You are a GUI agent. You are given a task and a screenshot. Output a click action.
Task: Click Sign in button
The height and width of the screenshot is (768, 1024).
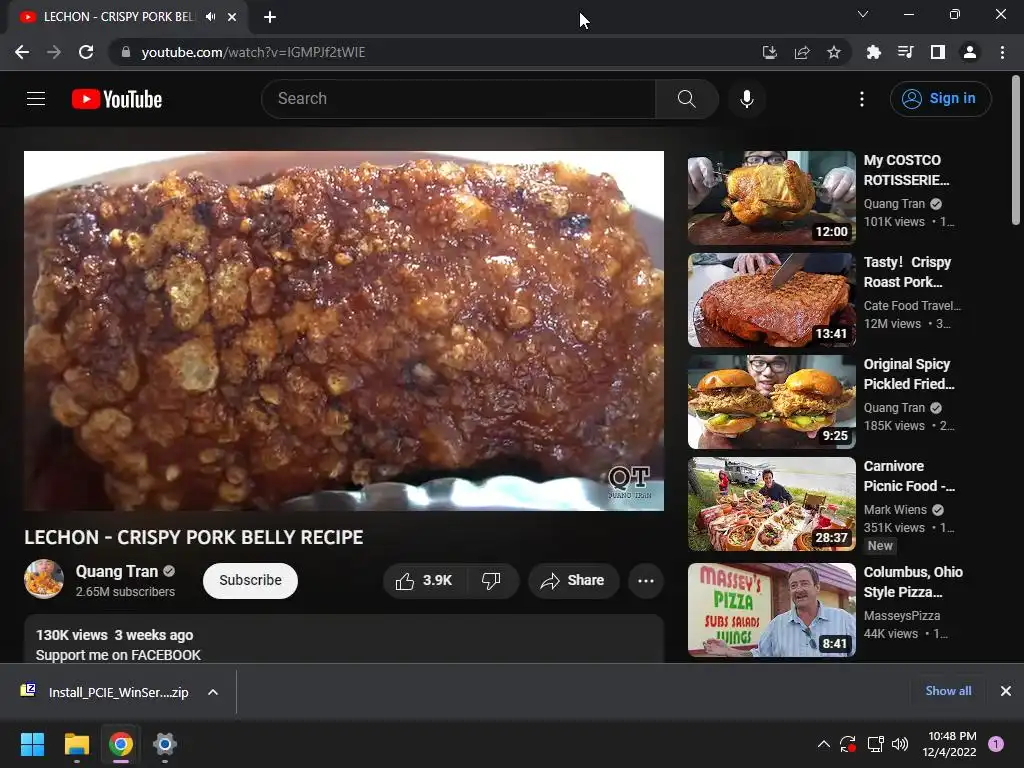(x=940, y=99)
